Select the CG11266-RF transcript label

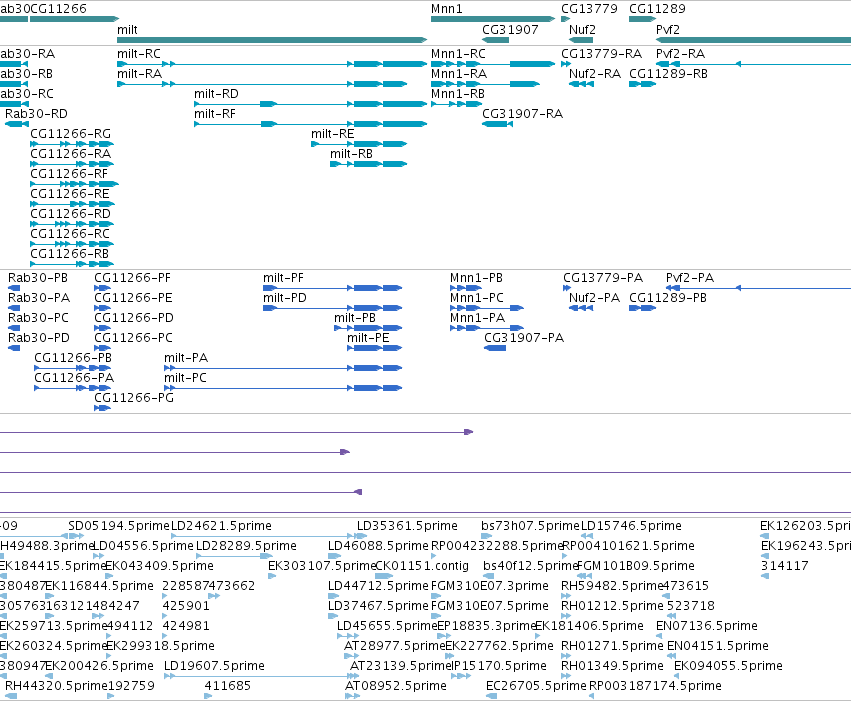(x=69, y=174)
